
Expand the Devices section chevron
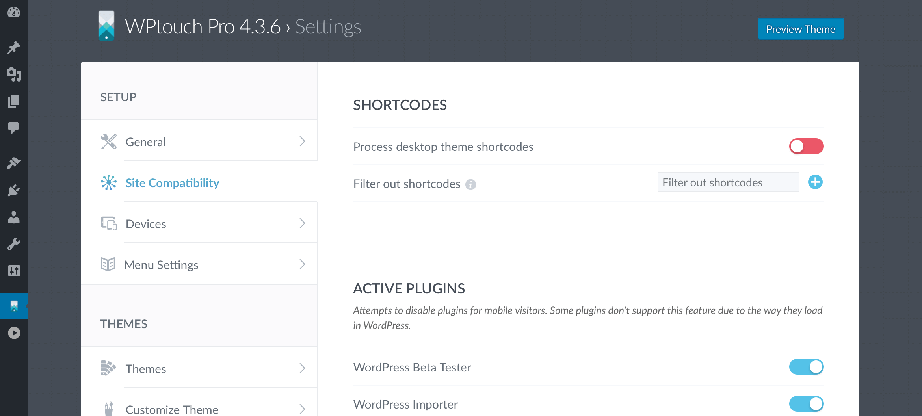click(x=302, y=223)
